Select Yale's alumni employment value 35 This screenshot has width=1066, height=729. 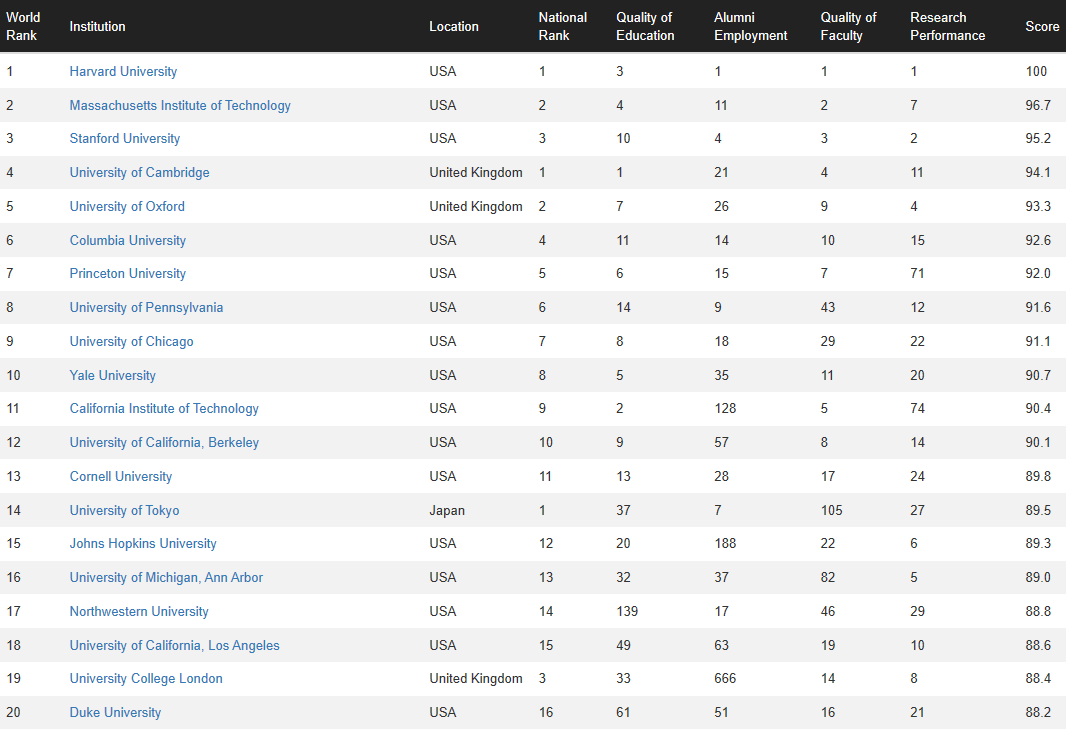(722, 375)
